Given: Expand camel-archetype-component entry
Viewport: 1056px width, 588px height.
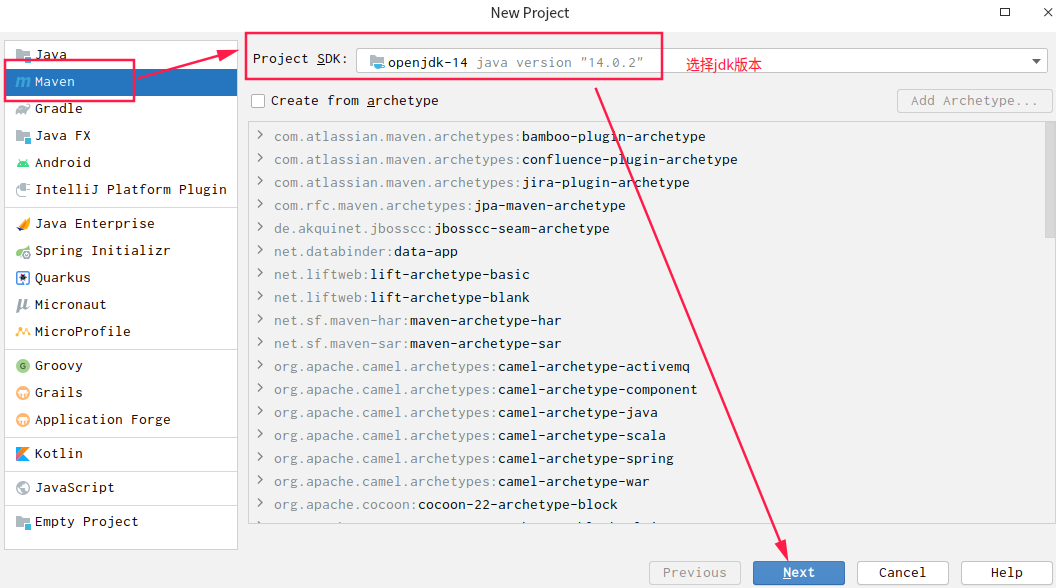Looking at the screenshot, I should [x=261, y=388].
